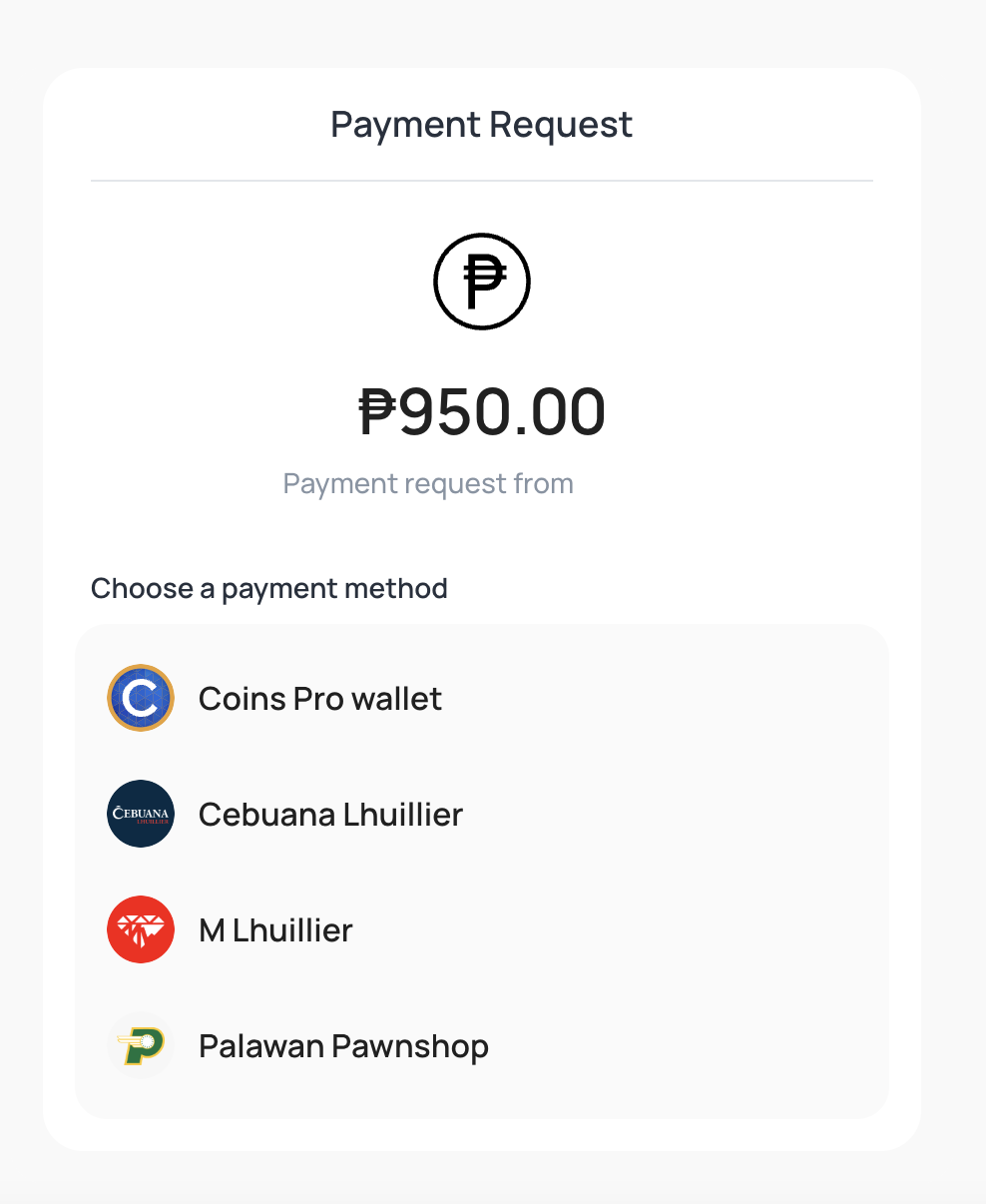Viewport: 986px width, 1204px height.
Task: Choose Cebuana Lhuillier as payment method
Action: [330, 815]
